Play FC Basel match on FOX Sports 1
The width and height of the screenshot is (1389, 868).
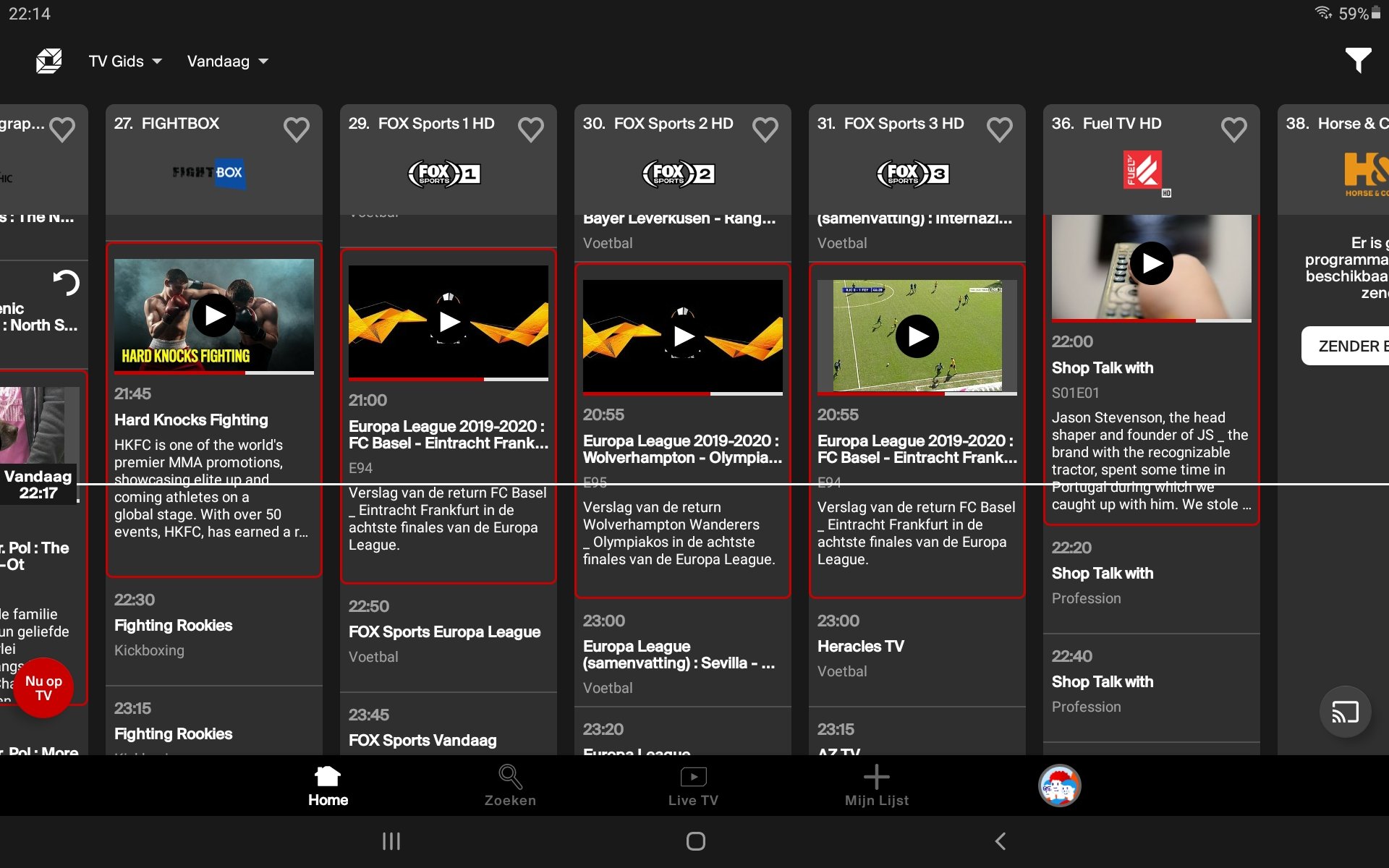click(x=449, y=322)
